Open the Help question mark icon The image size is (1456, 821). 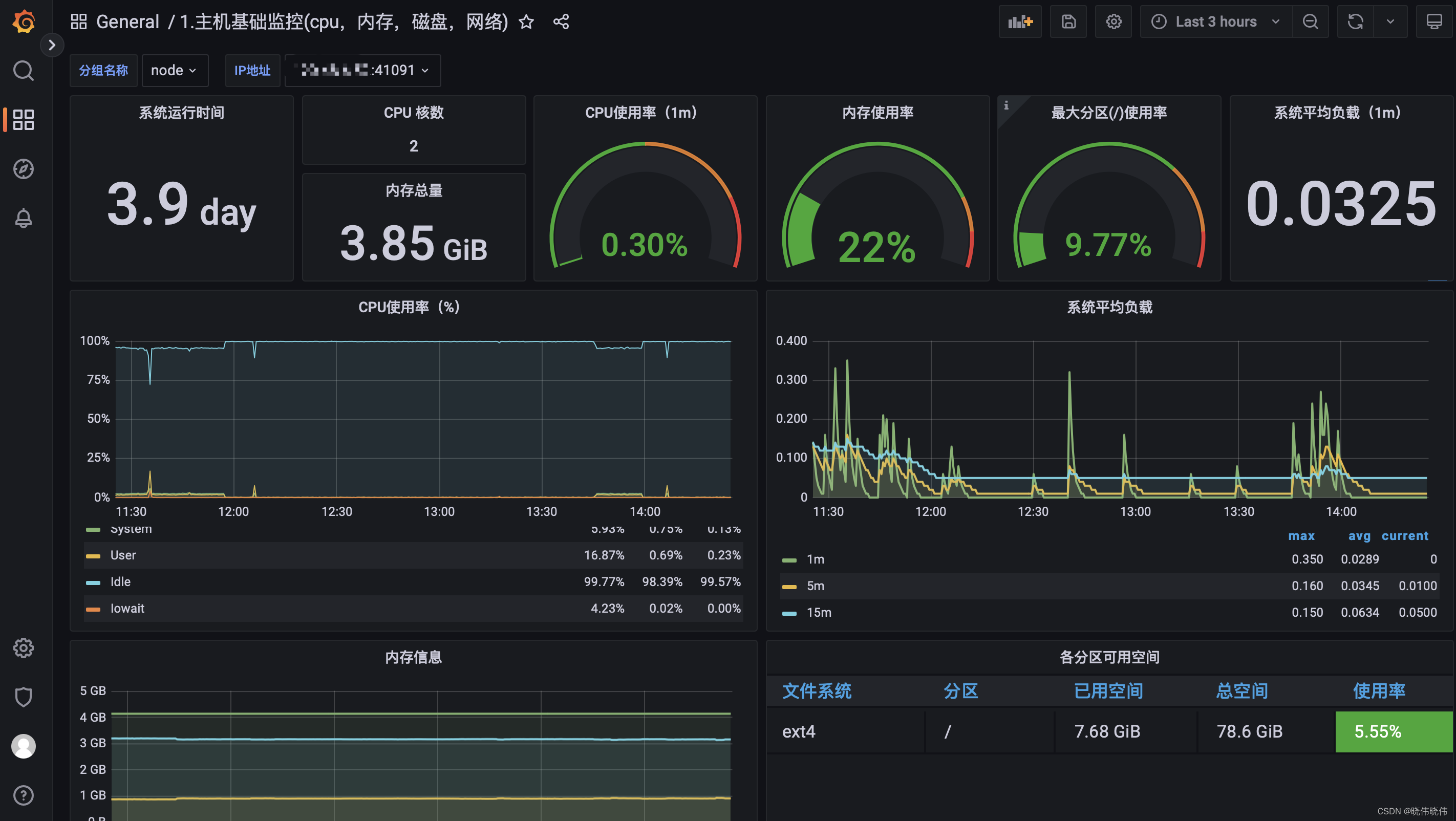[x=23, y=795]
